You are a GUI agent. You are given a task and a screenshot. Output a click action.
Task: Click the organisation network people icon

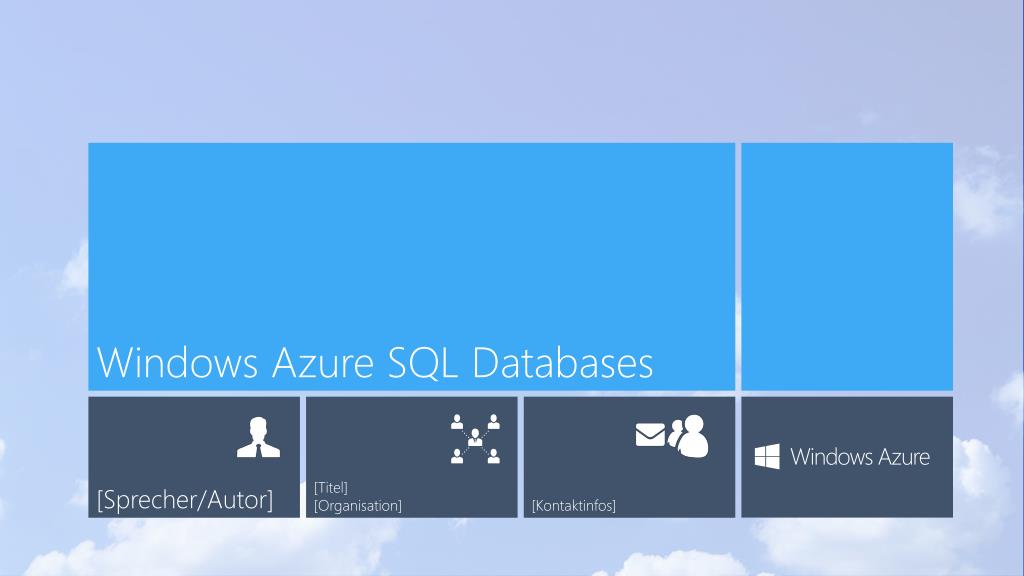[x=475, y=438]
